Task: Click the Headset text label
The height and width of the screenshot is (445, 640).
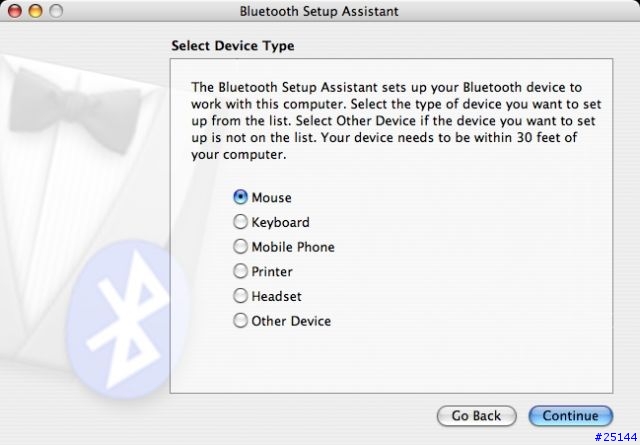Action: coord(276,296)
